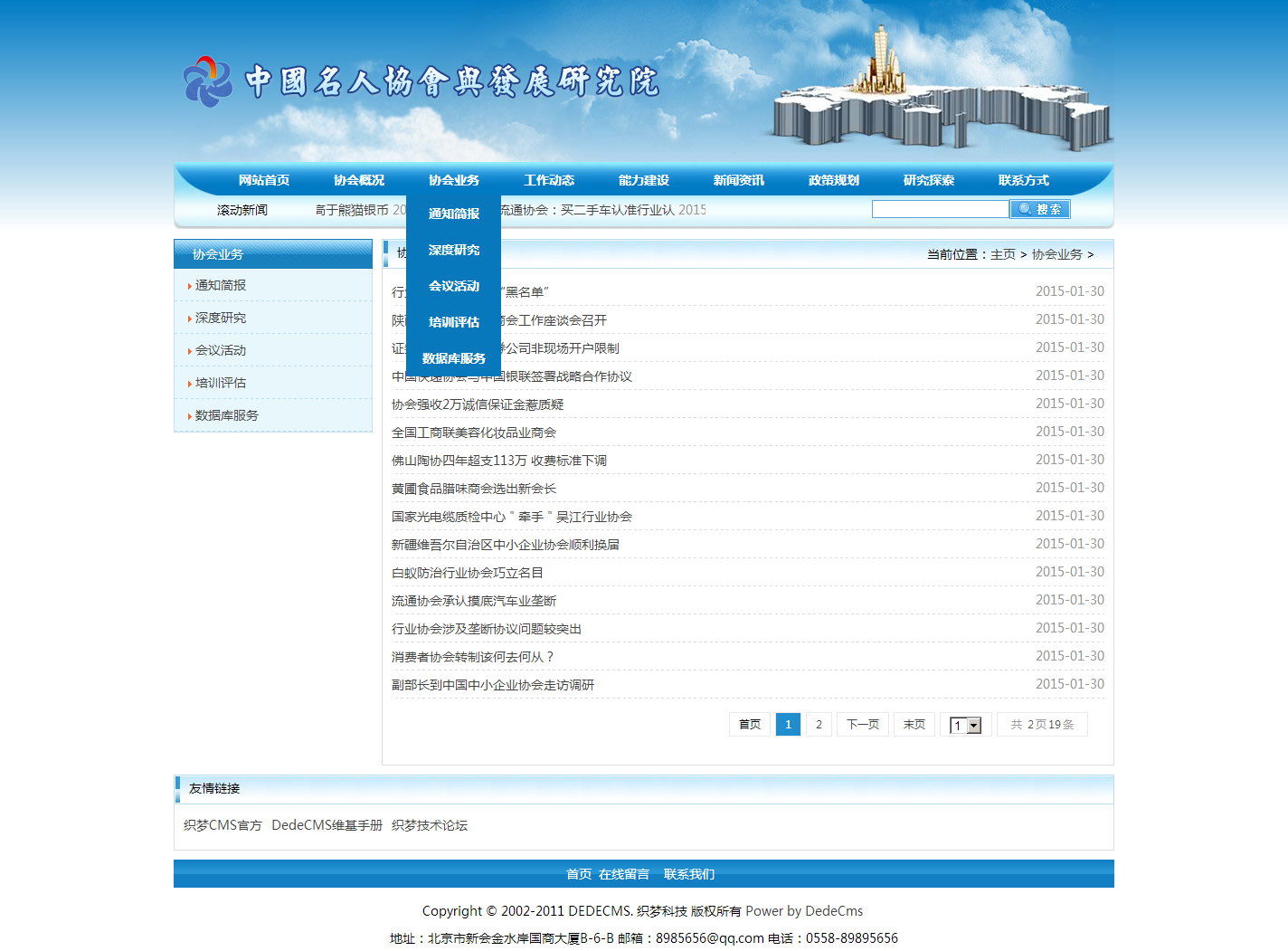The image size is (1288, 951).
Task: Visit the DedeCMS维基手册 friendly link
Action: click(x=327, y=825)
